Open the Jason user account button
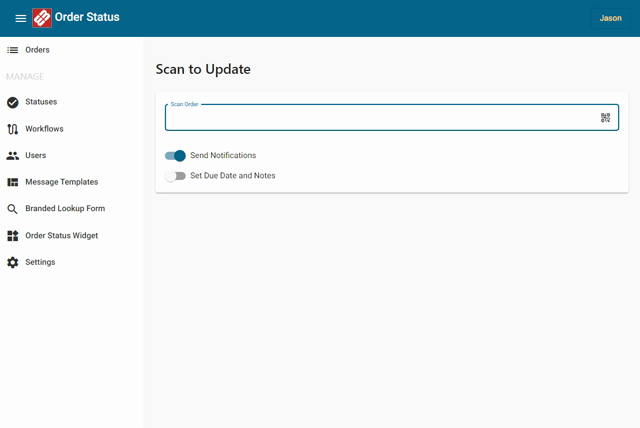 tap(610, 18)
